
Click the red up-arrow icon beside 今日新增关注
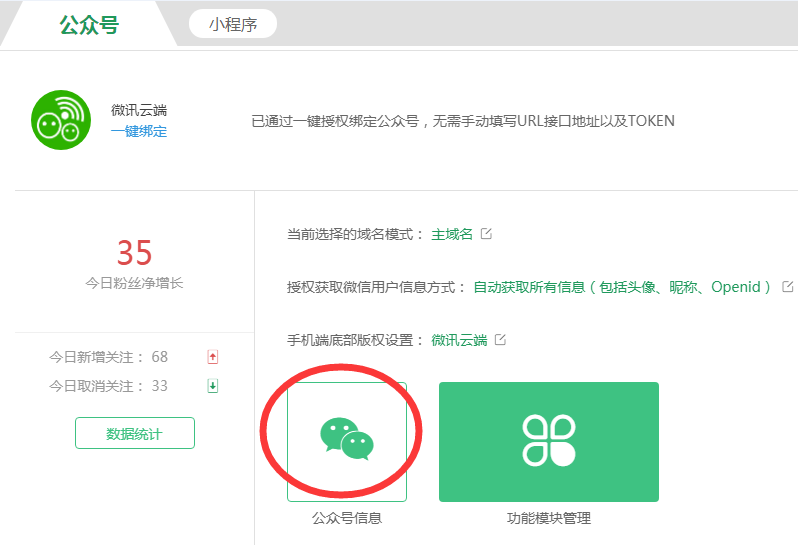212,357
